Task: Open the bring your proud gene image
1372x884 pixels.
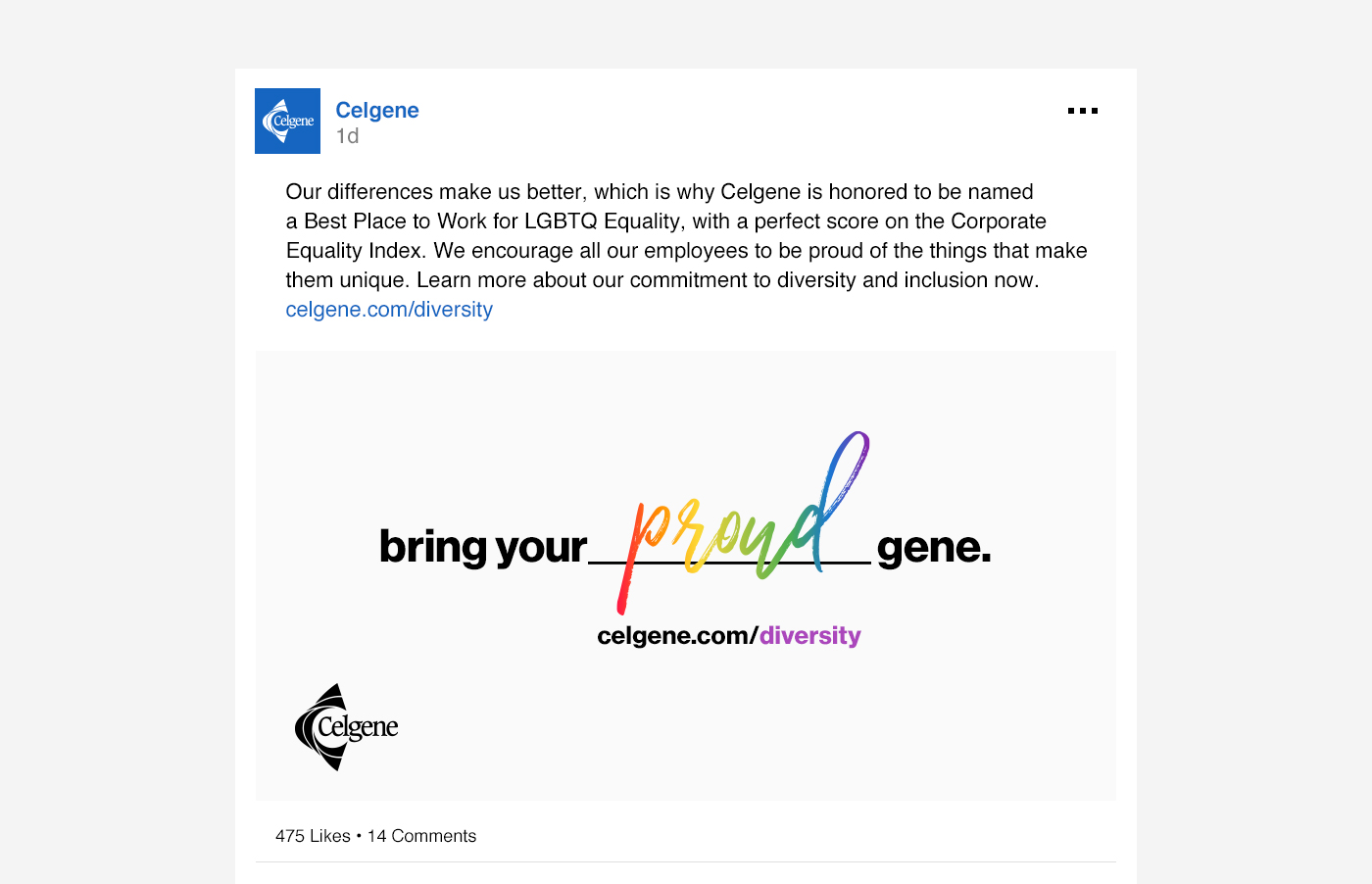Action: 686,575
